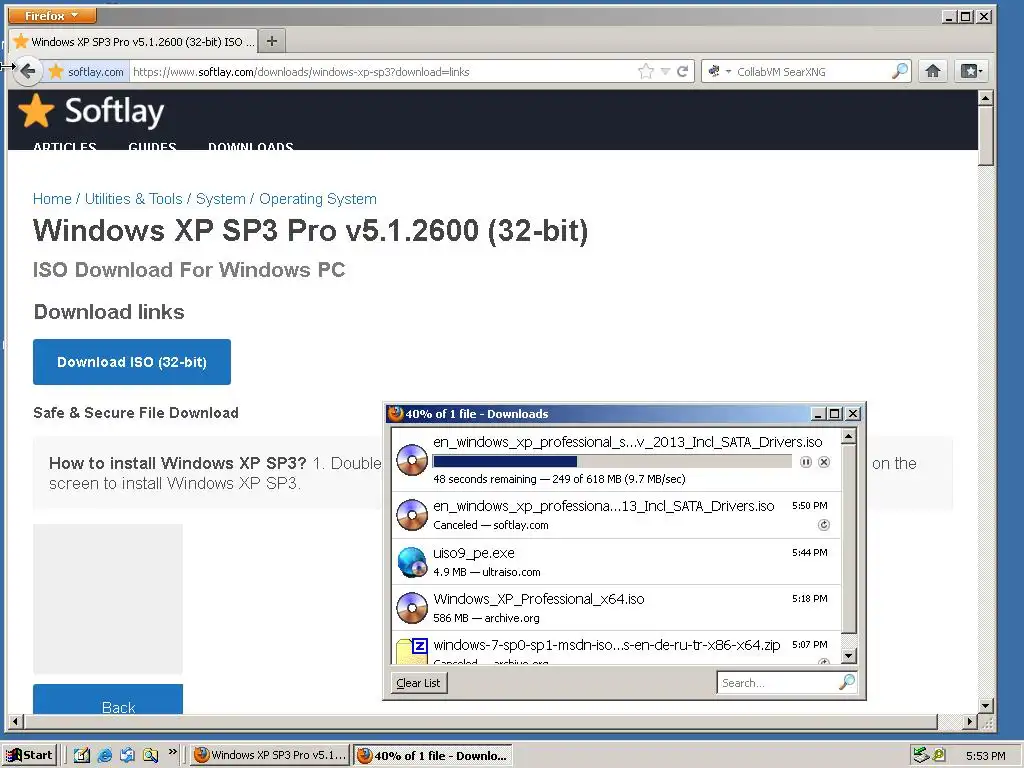This screenshot has height=768, width=1024.
Task: Switch to Windows XP SP3 Pro taskbar button
Action: pos(270,755)
